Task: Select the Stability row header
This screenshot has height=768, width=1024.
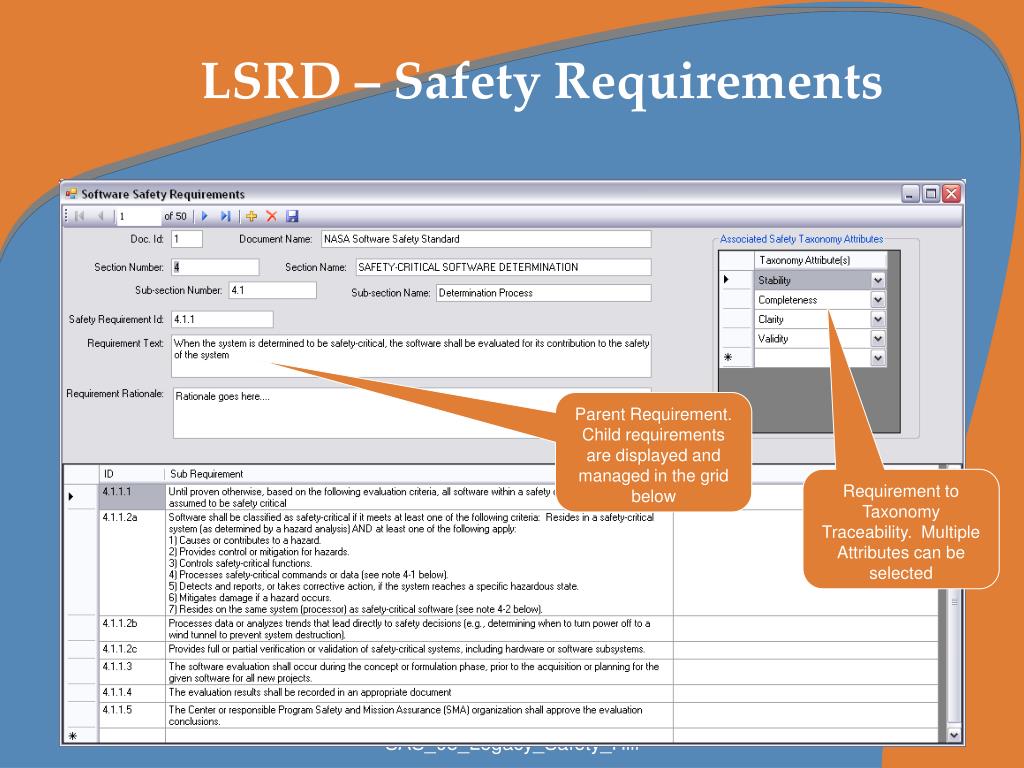Action: pos(737,280)
